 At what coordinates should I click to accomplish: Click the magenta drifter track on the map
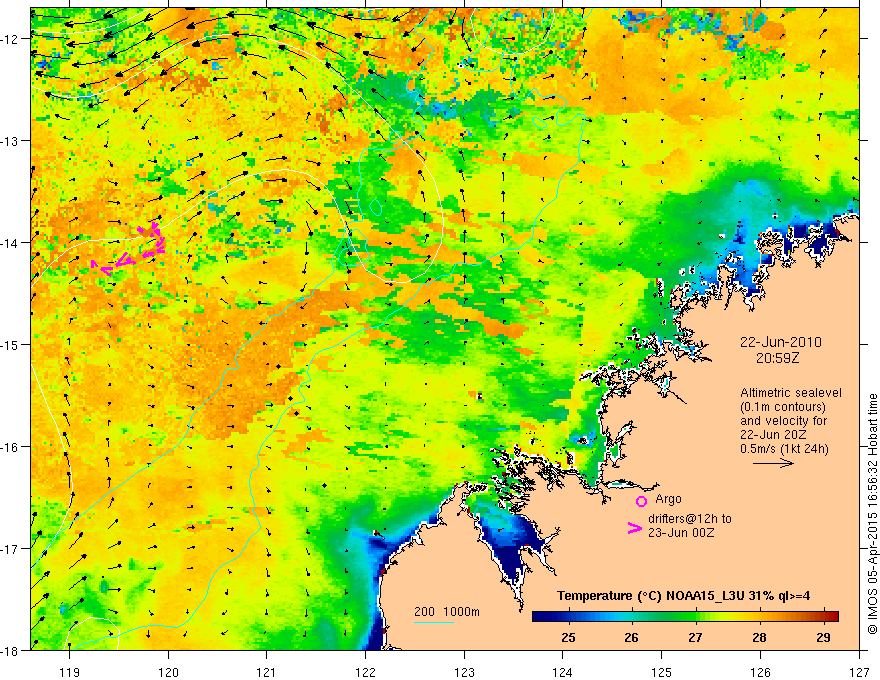click(x=129, y=250)
